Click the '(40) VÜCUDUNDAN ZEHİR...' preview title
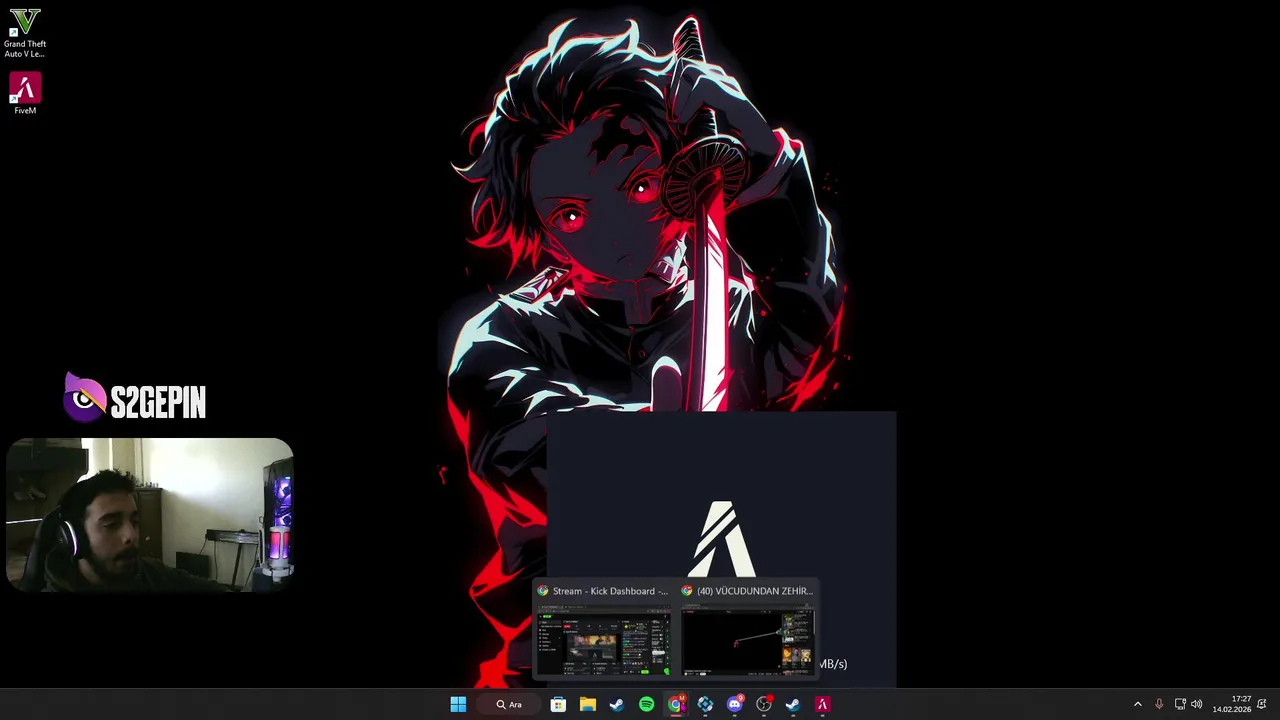This screenshot has width=1280, height=720. [754, 591]
